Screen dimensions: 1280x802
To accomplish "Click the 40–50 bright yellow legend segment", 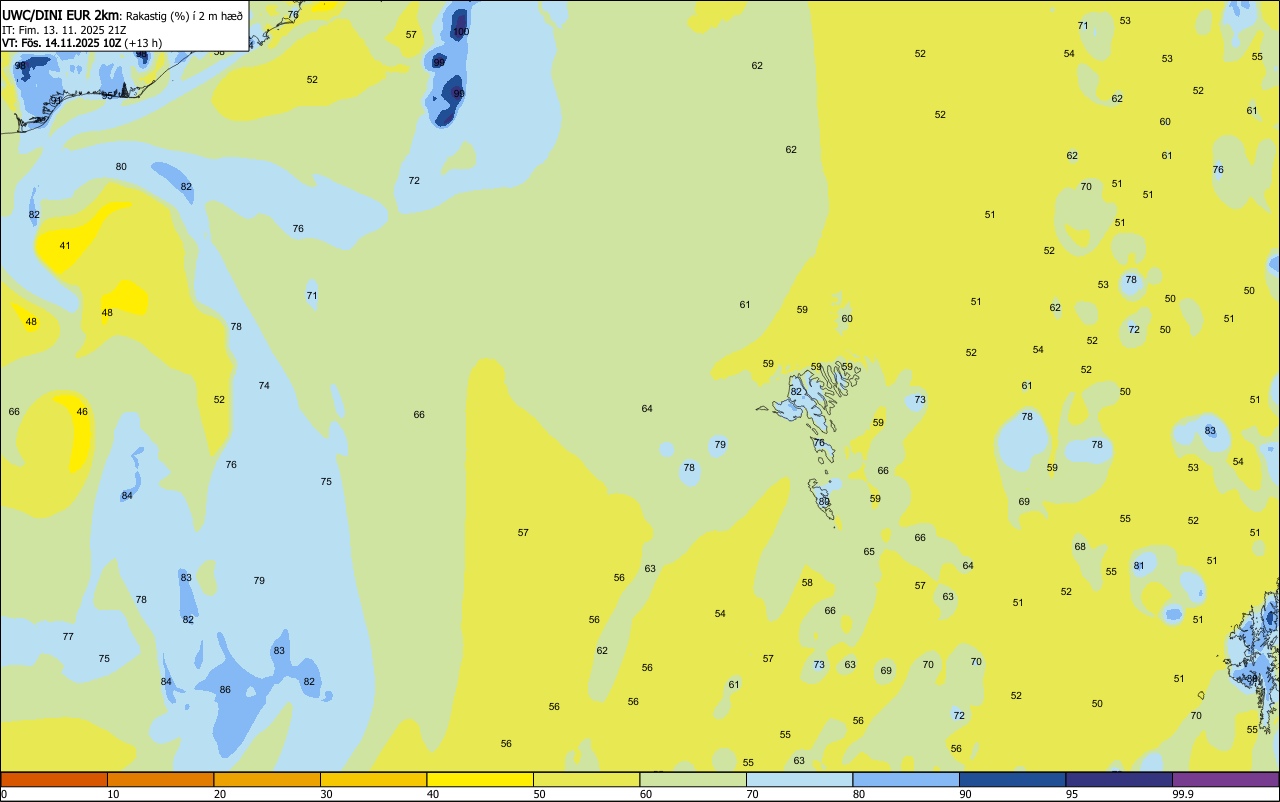I will point(480,779).
